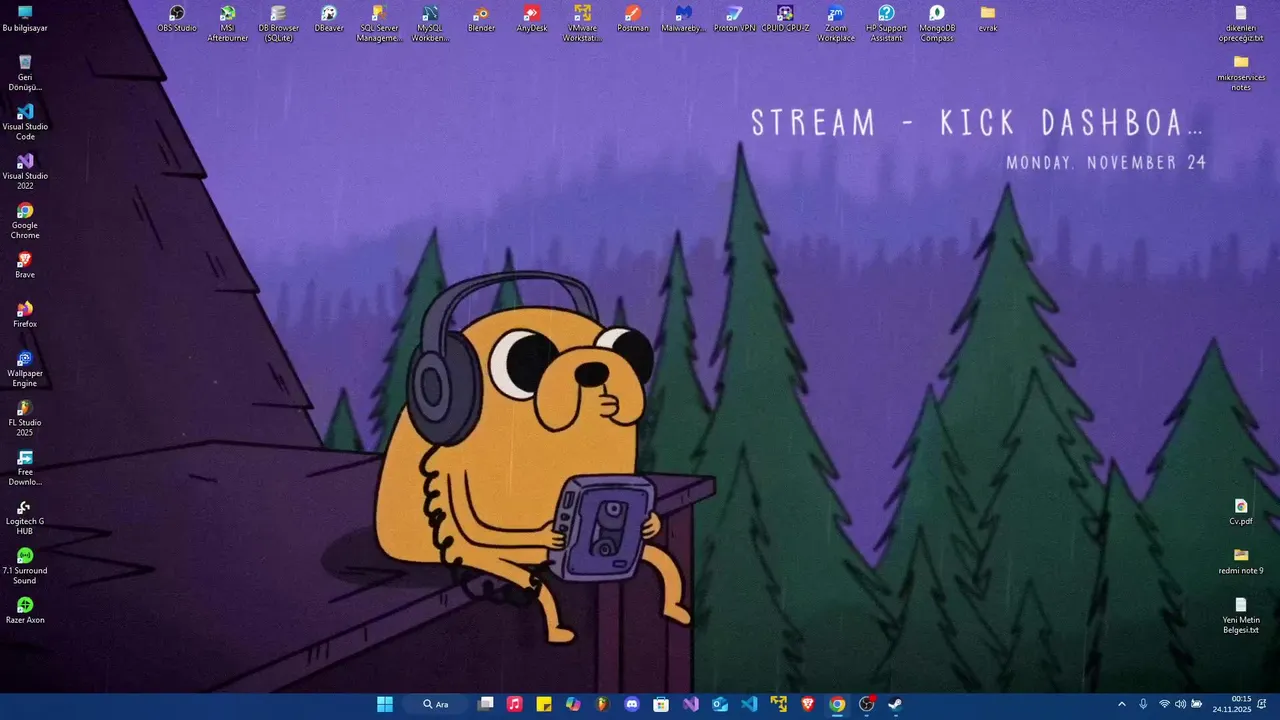The width and height of the screenshot is (1280, 720).
Task: Click the CPUID CPU-Z desktop icon
Action: click(785, 19)
